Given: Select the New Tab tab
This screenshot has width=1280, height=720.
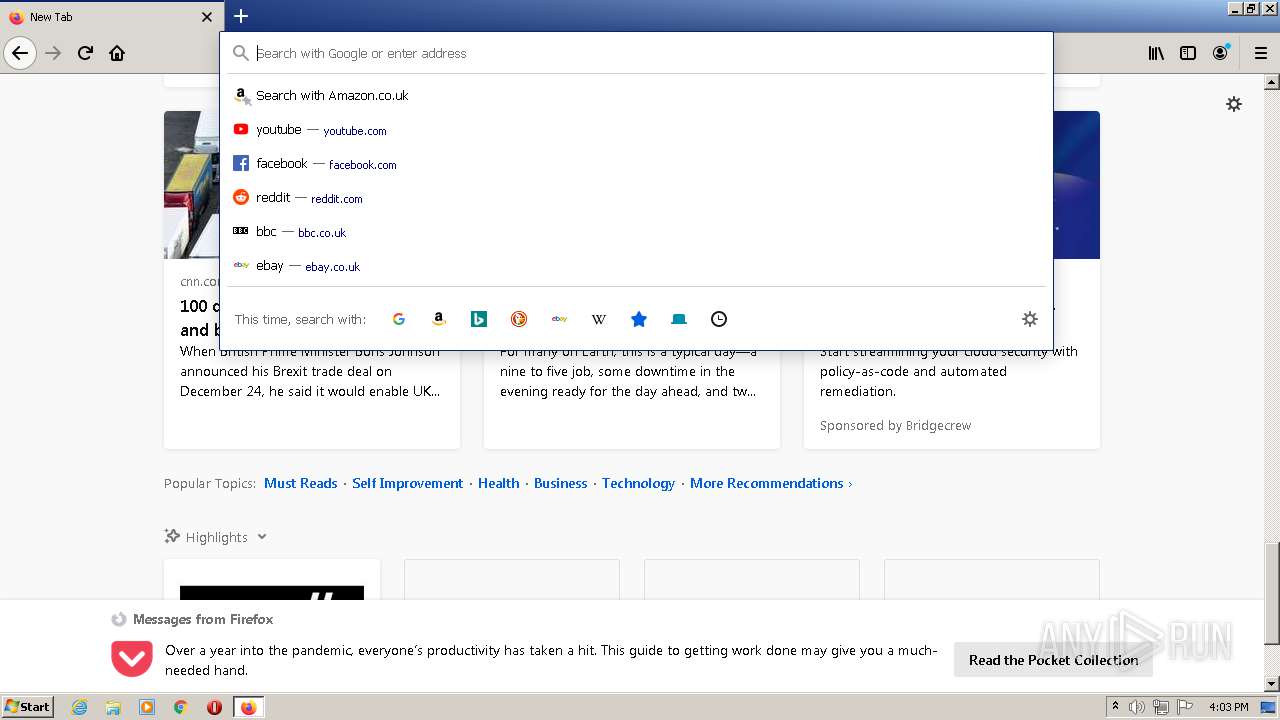Looking at the screenshot, I should [110, 17].
